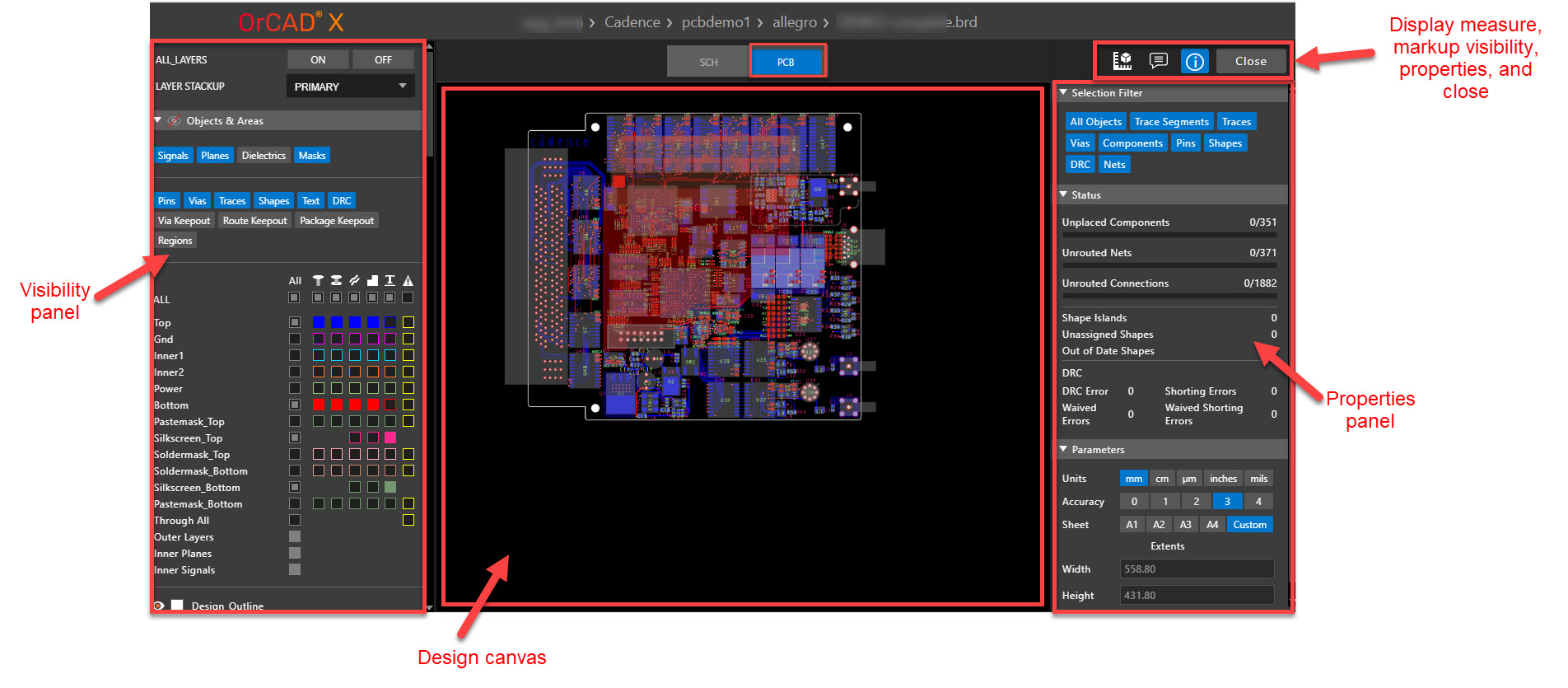This screenshot has height=688, width=1568.
Task: Open the Layer Stackup PRIMARY dropdown
Action: click(350, 87)
